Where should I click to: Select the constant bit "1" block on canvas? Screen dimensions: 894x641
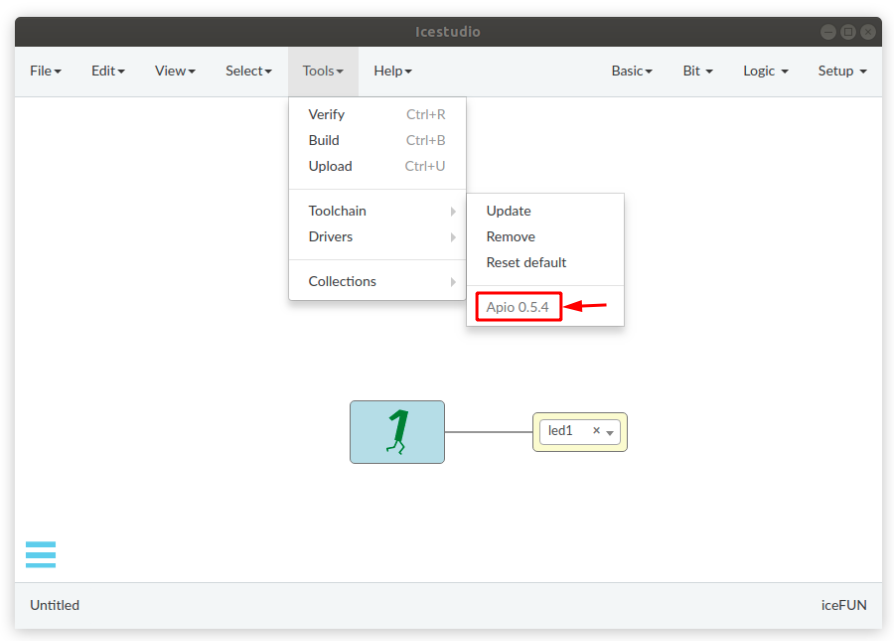coord(397,432)
